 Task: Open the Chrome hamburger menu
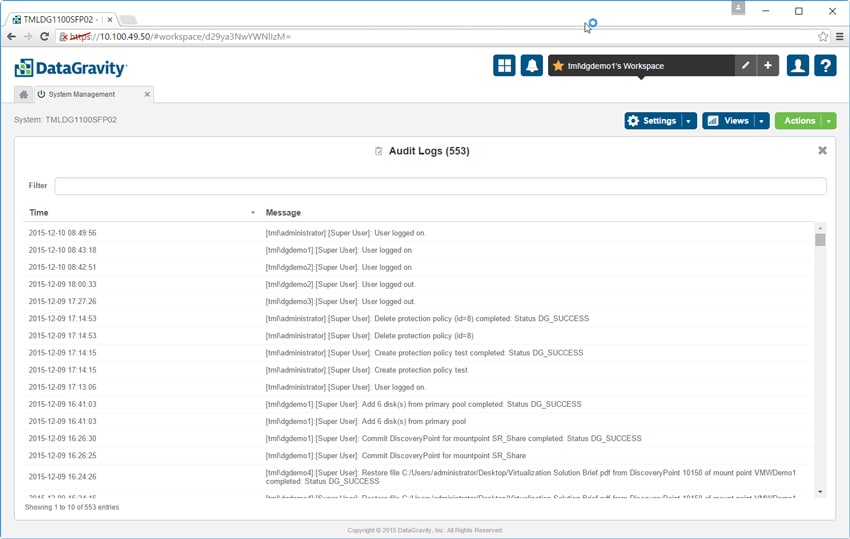pyautogui.click(x=840, y=36)
